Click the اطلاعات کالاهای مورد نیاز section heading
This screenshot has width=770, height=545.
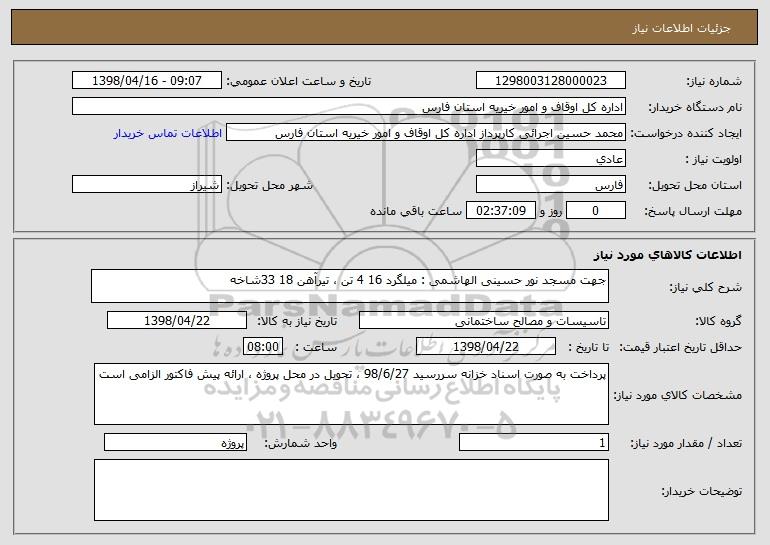pyautogui.click(x=667, y=255)
